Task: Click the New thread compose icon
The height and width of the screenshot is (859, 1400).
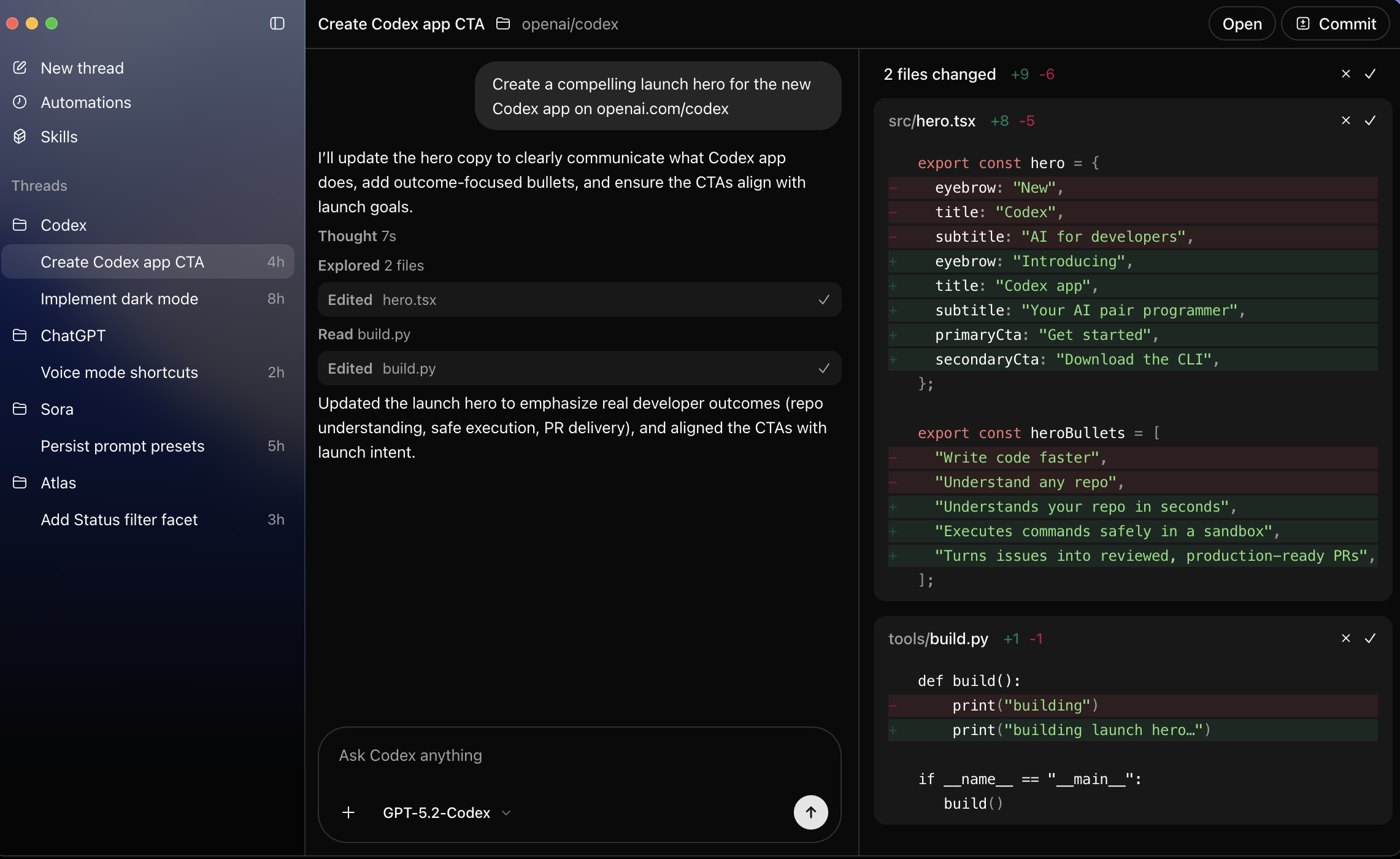Action: [20, 67]
